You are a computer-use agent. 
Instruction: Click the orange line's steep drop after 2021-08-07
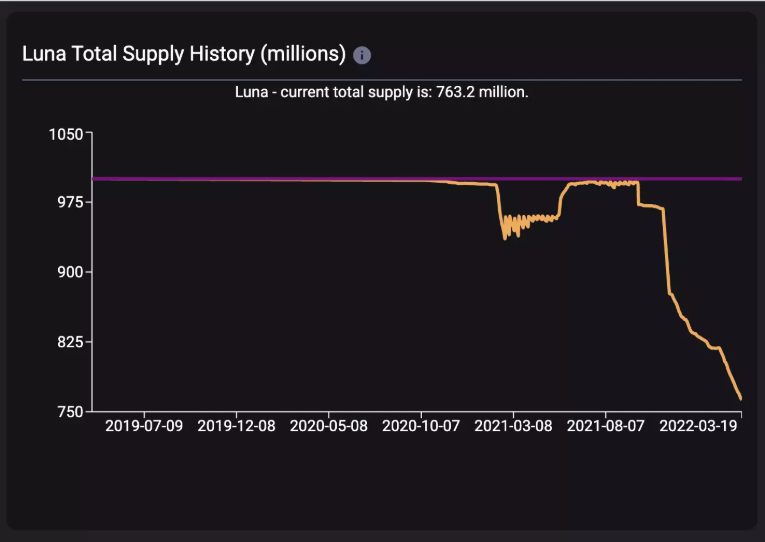coord(666,251)
